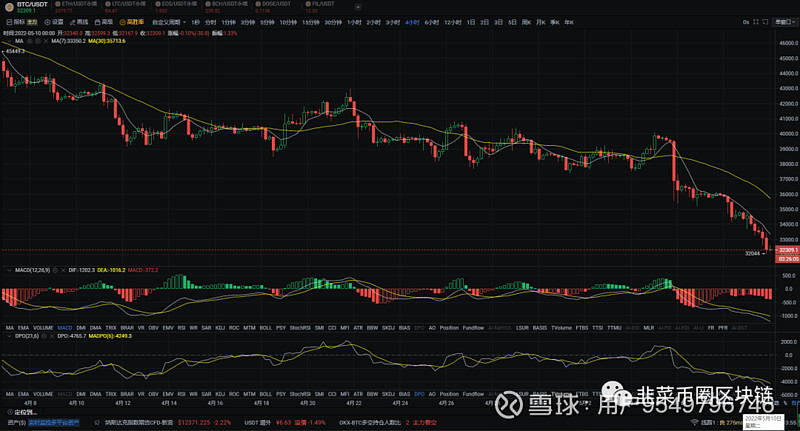Click the fullscreen expand icon
800x431 pixels.
click(x=756, y=22)
